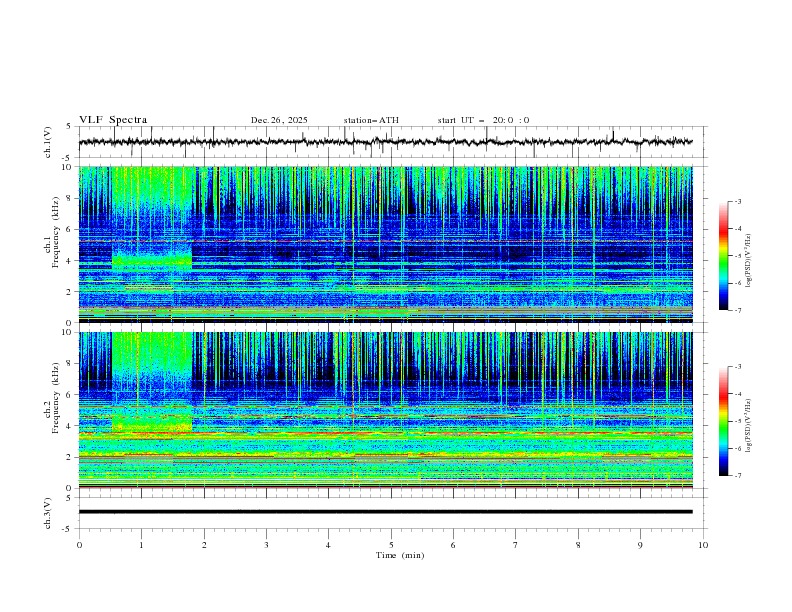
Task: Click the "Time (min)" axis title
Action: pyautogui.click(x=400, y=555)
